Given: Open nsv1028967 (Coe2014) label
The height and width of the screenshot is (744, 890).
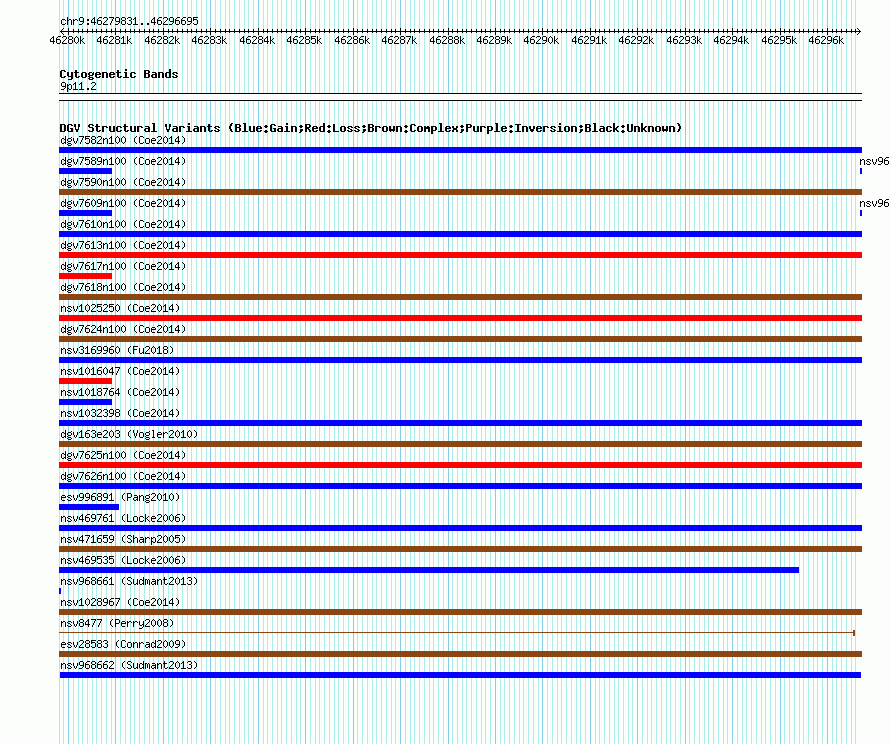Looking at the screenshot, I should tap(120, 602).
